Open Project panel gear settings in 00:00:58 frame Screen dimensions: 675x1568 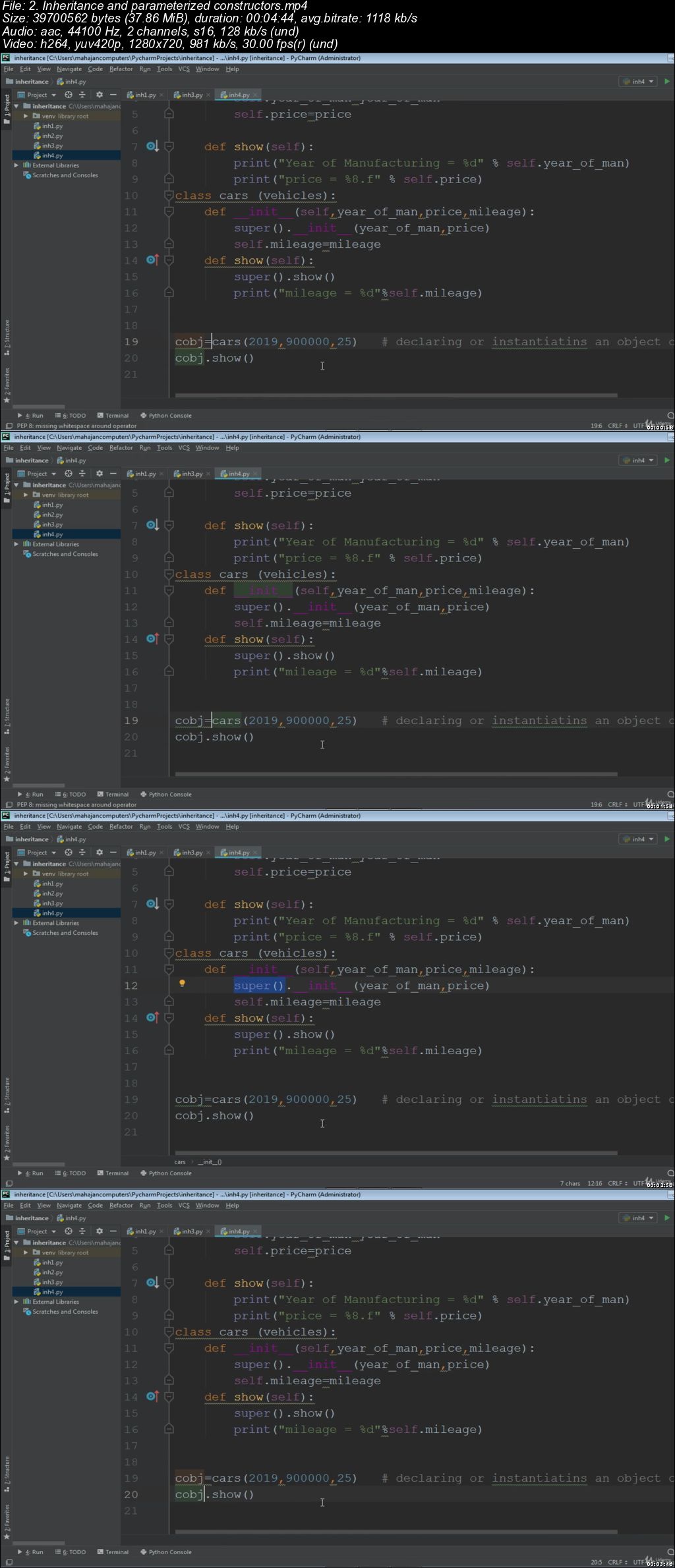click(100, 95)
